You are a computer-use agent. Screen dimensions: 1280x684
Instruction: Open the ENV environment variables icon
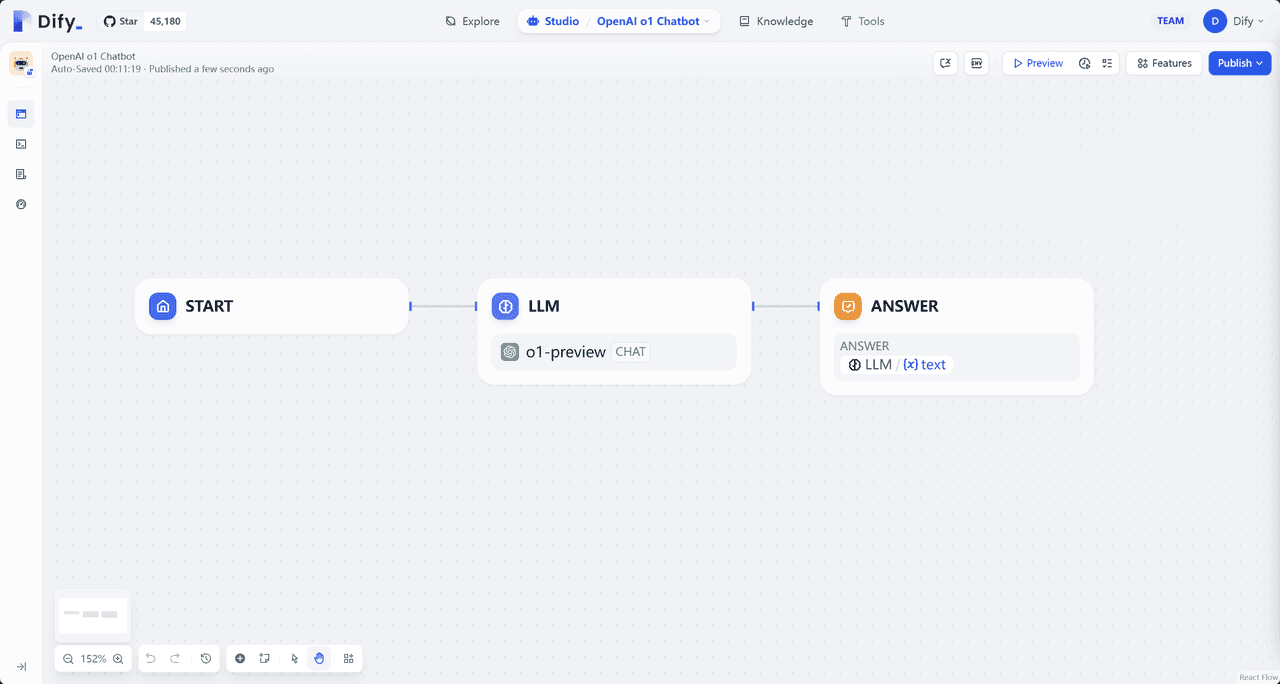[976, 62]
